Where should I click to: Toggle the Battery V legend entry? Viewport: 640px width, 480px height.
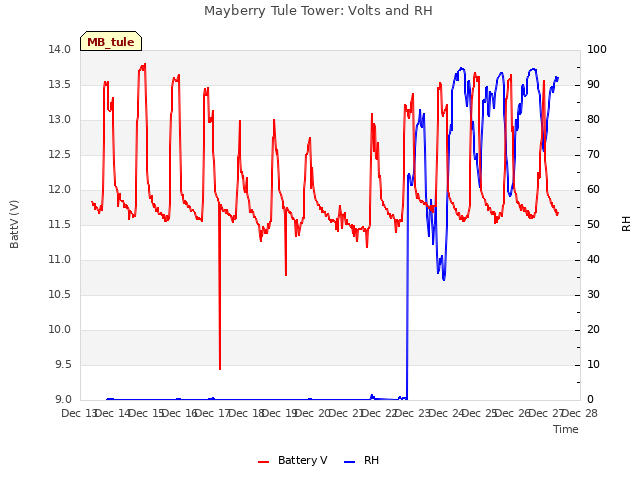click(x=292, y=460)
